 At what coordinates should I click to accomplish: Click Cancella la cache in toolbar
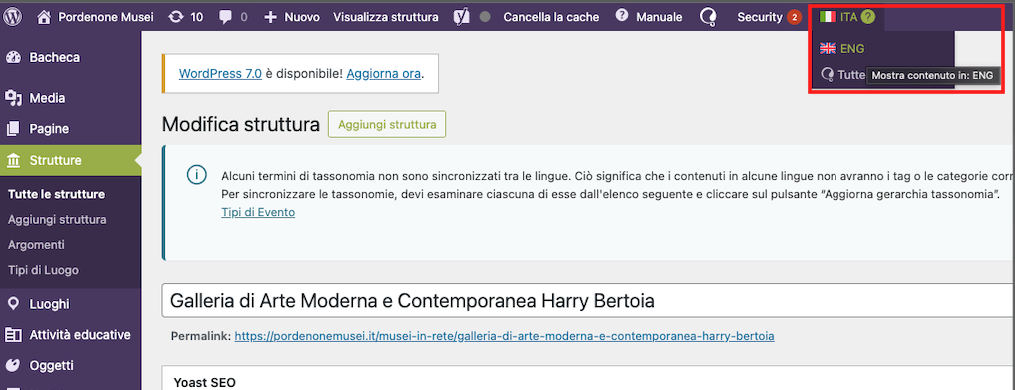click(x=552, y=17)
